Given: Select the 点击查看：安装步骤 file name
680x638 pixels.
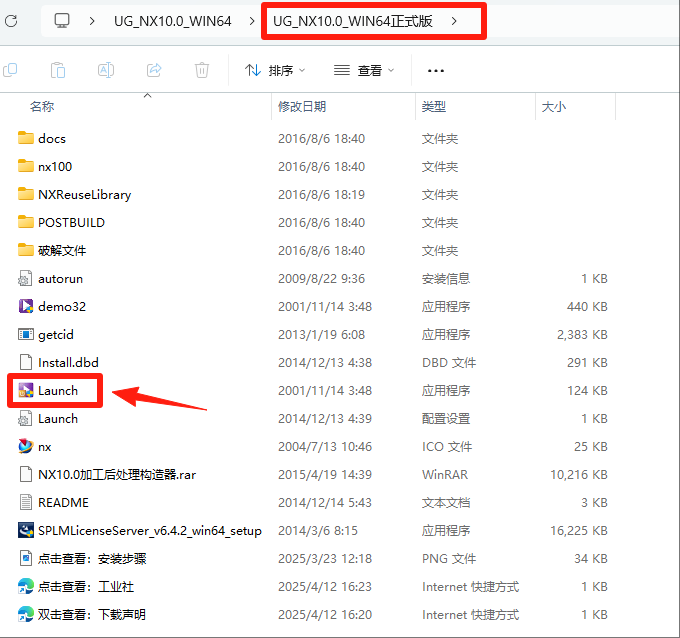Looking at the screenshot, I should point(92,559).
